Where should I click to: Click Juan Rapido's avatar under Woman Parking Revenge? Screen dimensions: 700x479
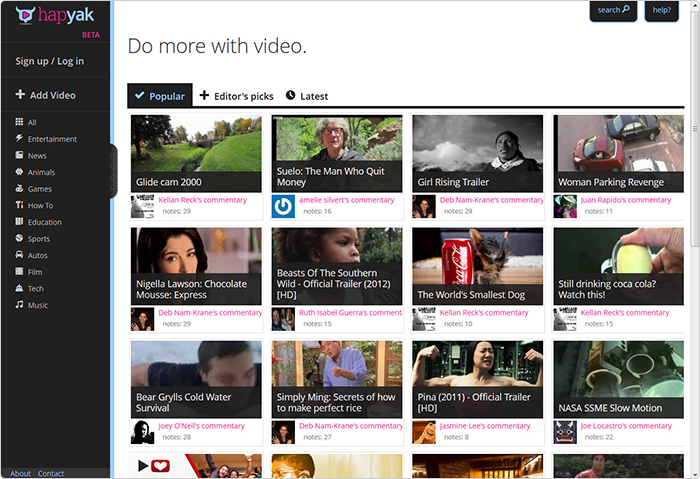click(565, 206)
